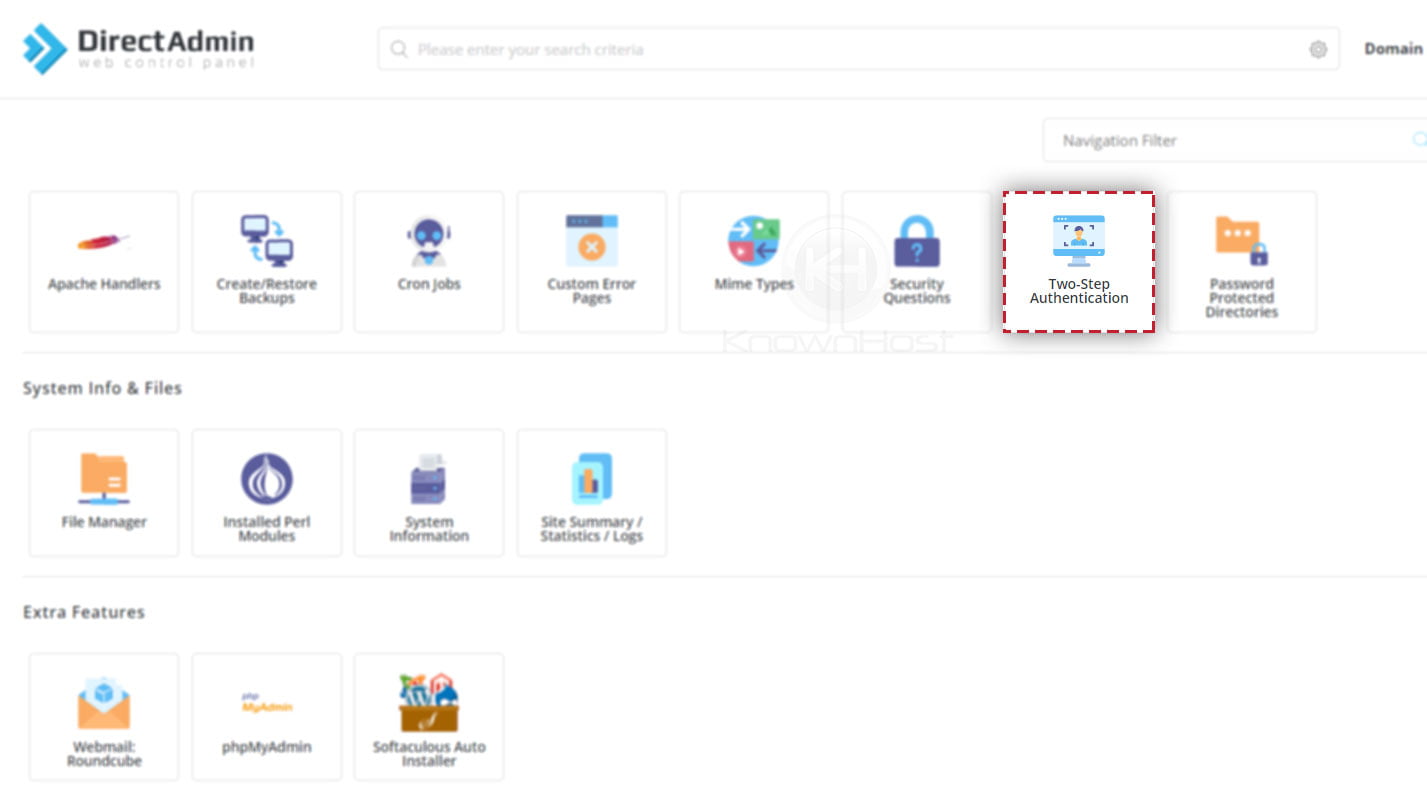Open System Information
Image resolution: width=1427 pixels, height=790 pixels.
tap(429, 492)
